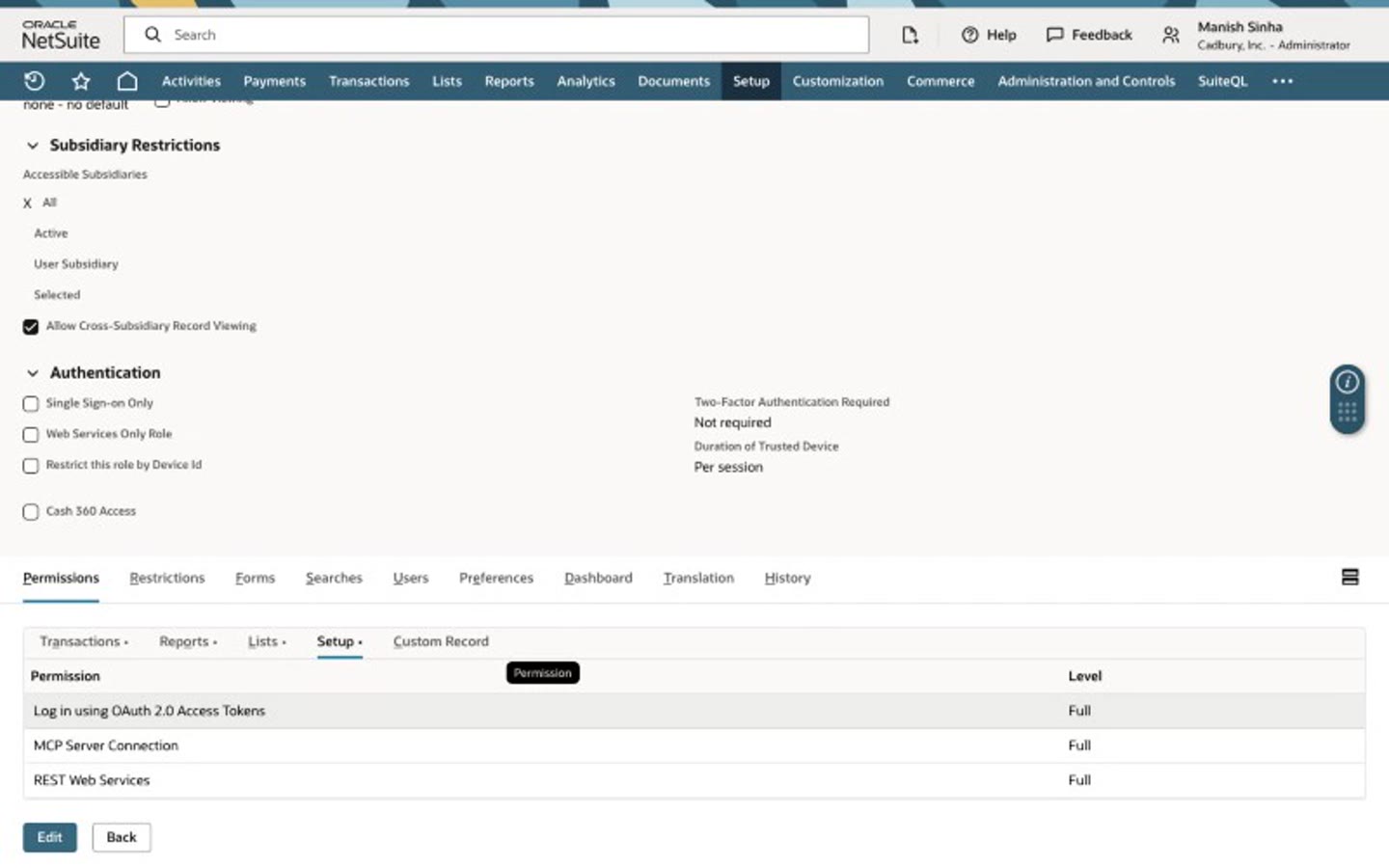
Task: Click the Help link
Action: click(x=1001, y=35)
